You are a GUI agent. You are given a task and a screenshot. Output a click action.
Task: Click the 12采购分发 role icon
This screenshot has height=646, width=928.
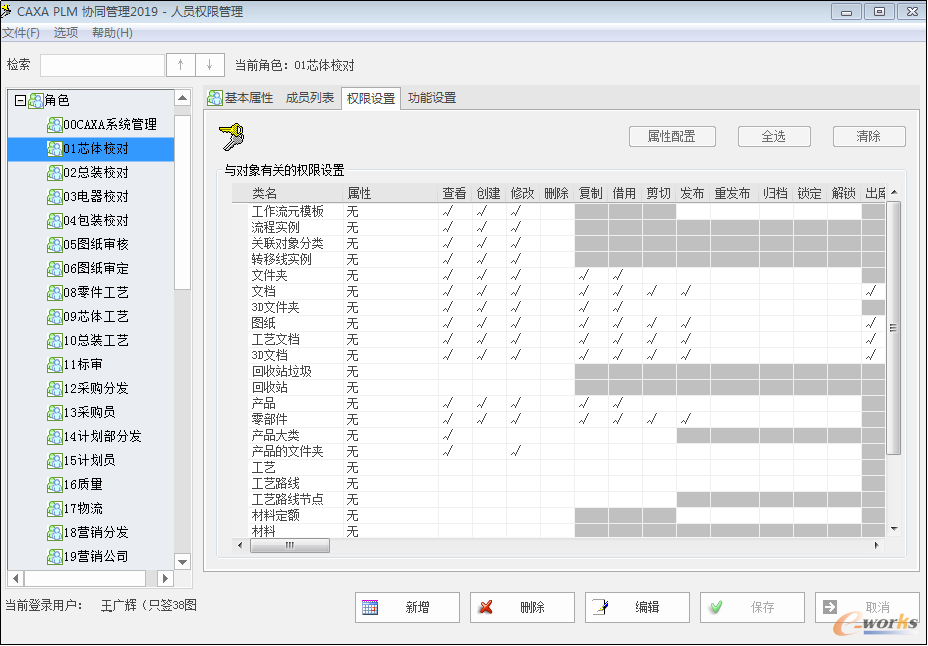tap(54, 389)
